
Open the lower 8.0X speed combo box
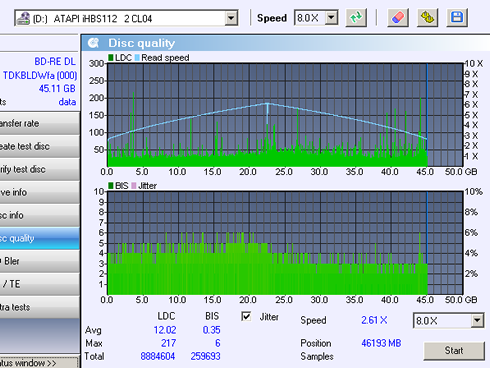point(477,321)
